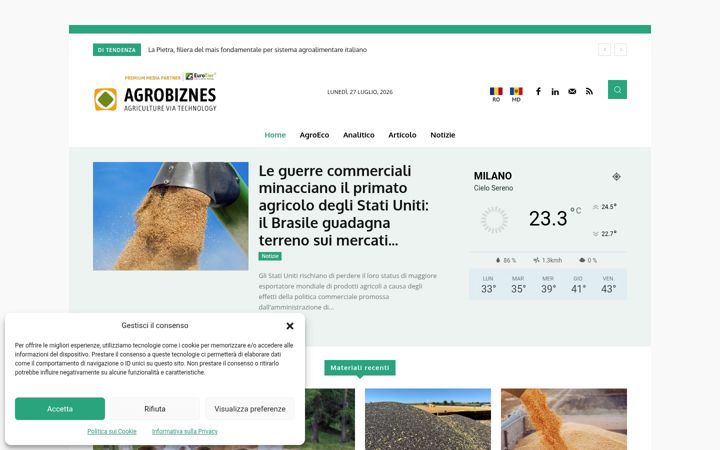Open the RSS feed icon
The height and width of the screenshot is (450, 720).
(x=589, y=91)
